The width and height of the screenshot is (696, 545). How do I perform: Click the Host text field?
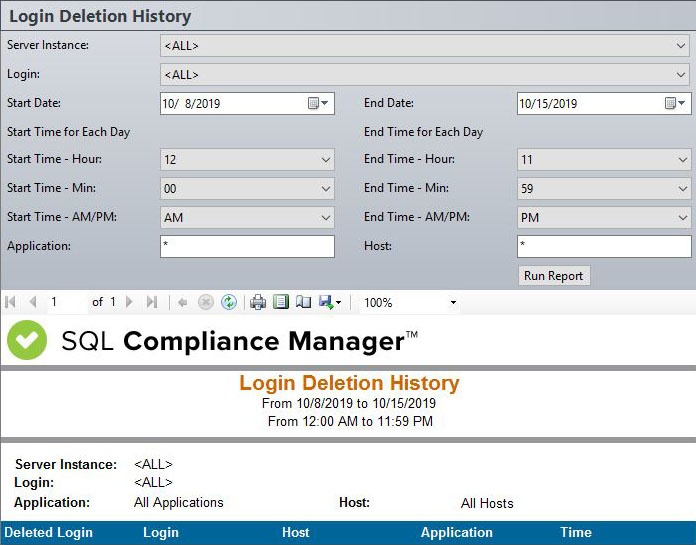click(604, 246)
